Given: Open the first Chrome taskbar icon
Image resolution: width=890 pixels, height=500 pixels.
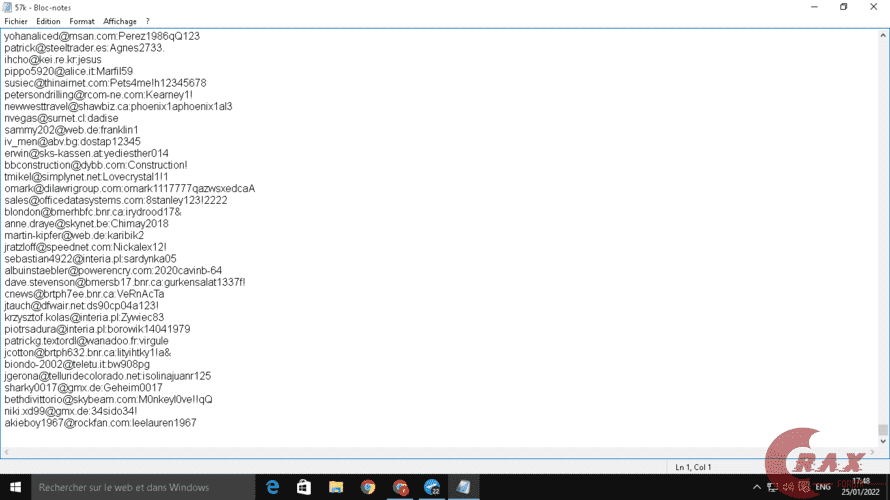Looking at the screenshot, I should click(x=368, y=487).
